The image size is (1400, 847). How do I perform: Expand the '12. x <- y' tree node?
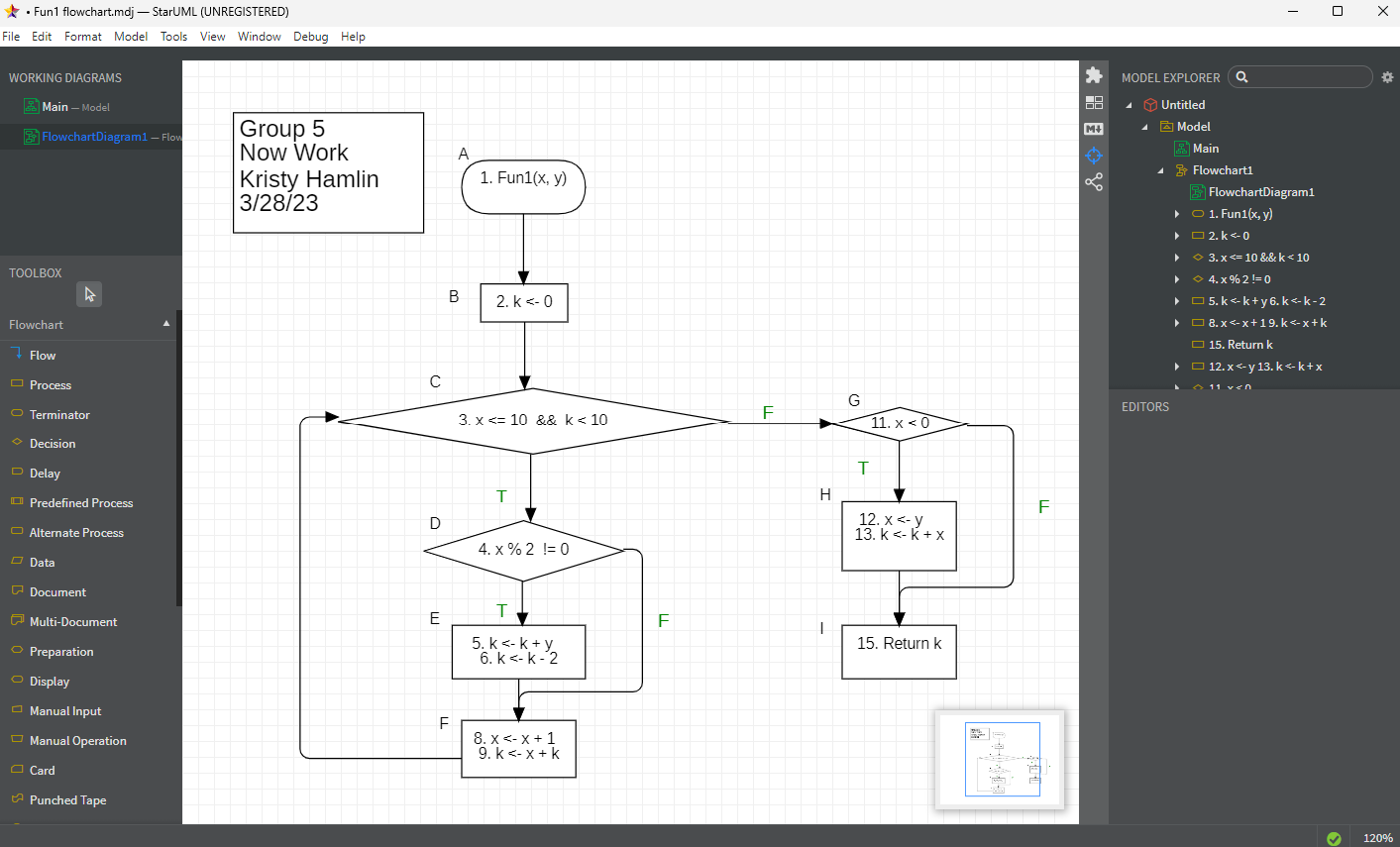[1177, 367]
